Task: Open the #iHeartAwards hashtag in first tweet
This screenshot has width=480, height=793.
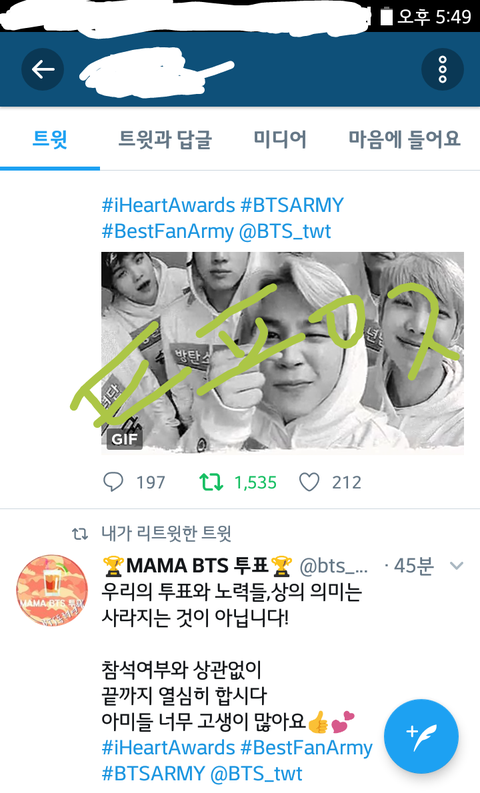Action: (x=168, y=205)
